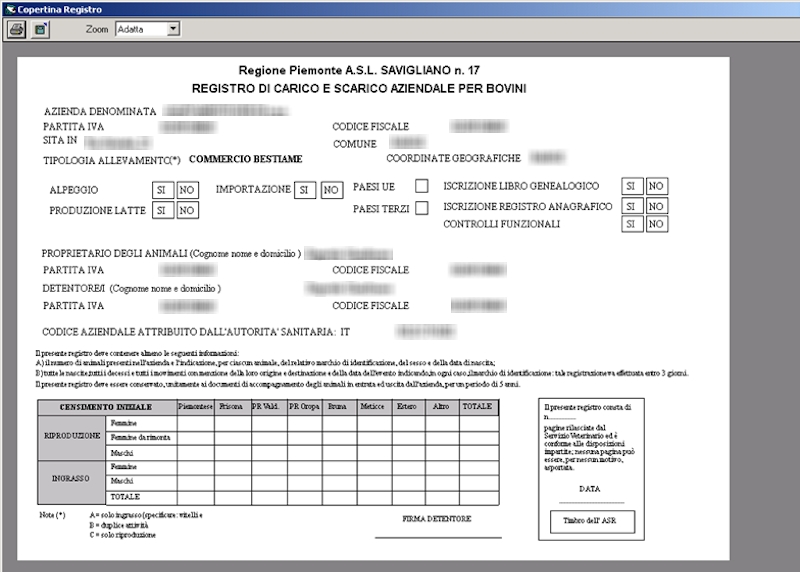Click the 'DETENTORE/I' label

[73, 288]
